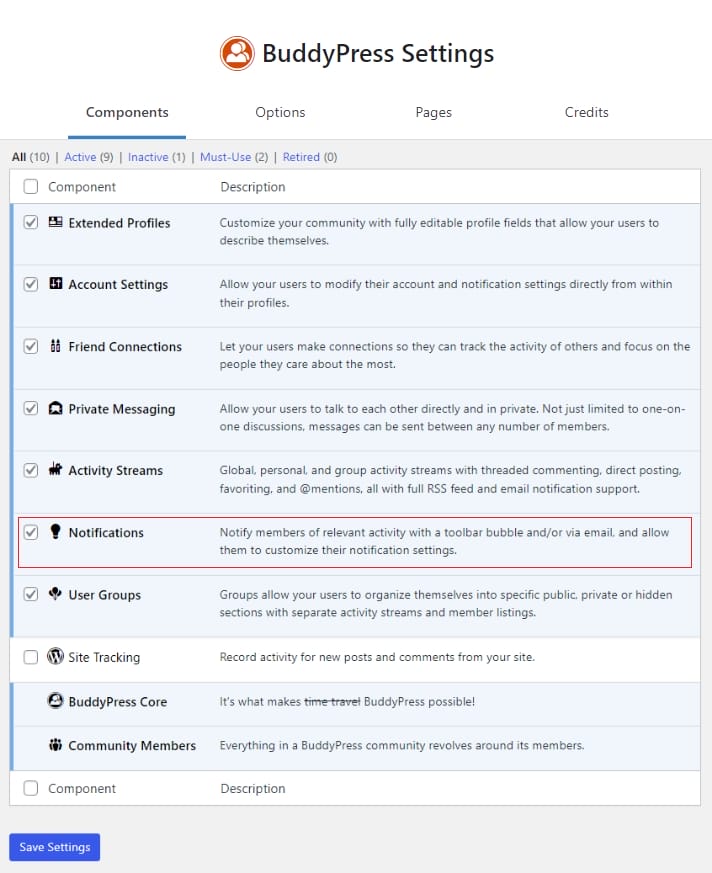Click the Activity Streams component icon

(x=56, y=470)
